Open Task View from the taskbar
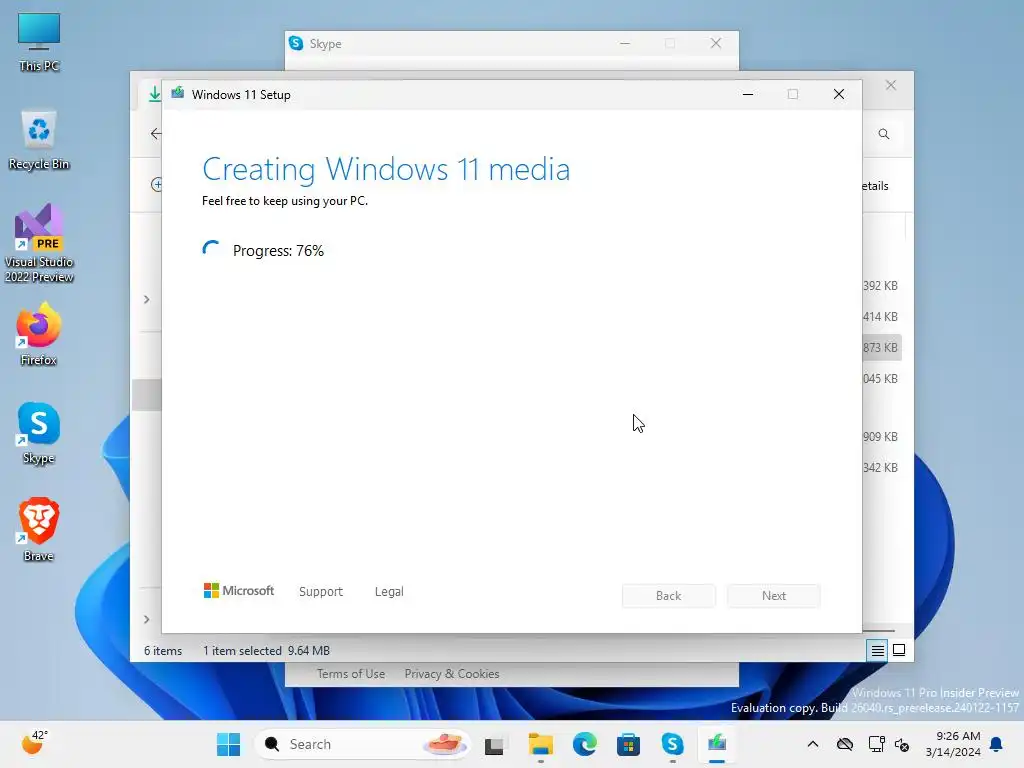 click(x=494, y=744)
